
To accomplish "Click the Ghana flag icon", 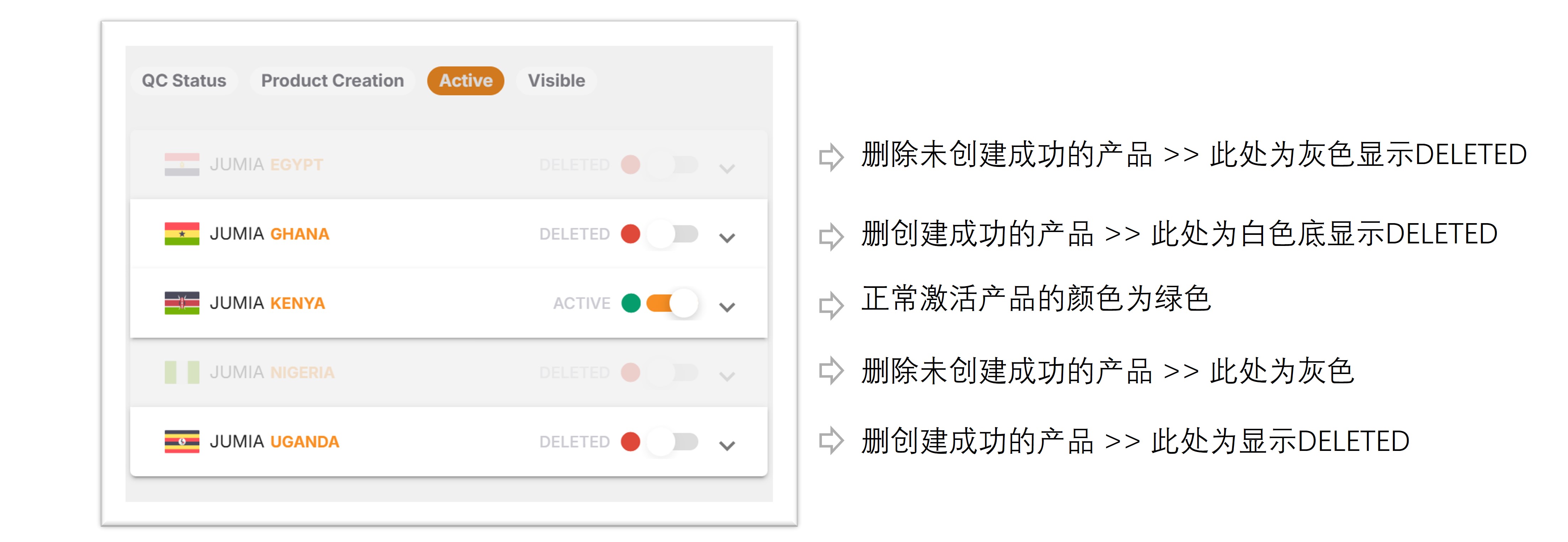I will pyautogui.click(x=181, y=234).
